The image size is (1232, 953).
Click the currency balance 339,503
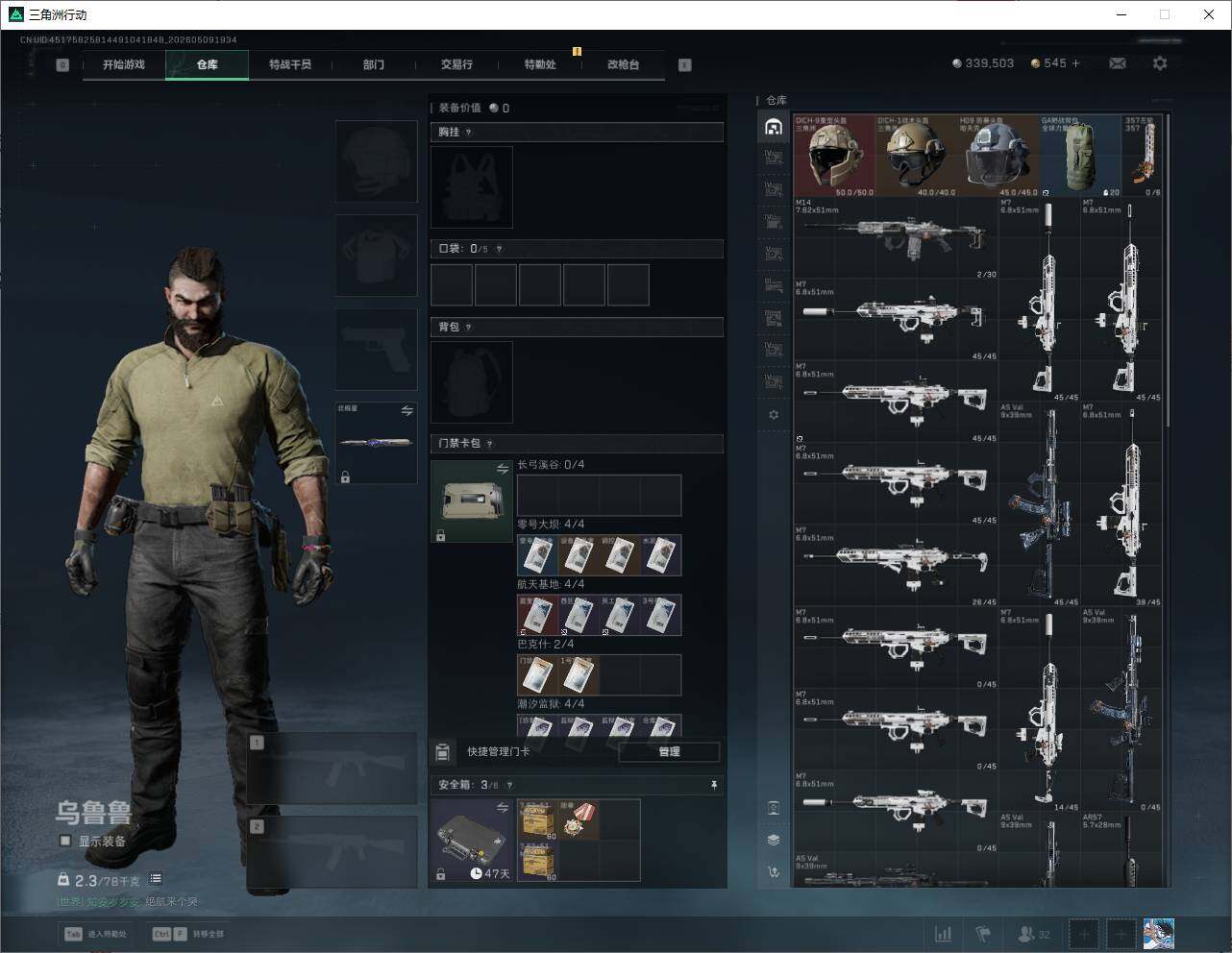(982, 63)
